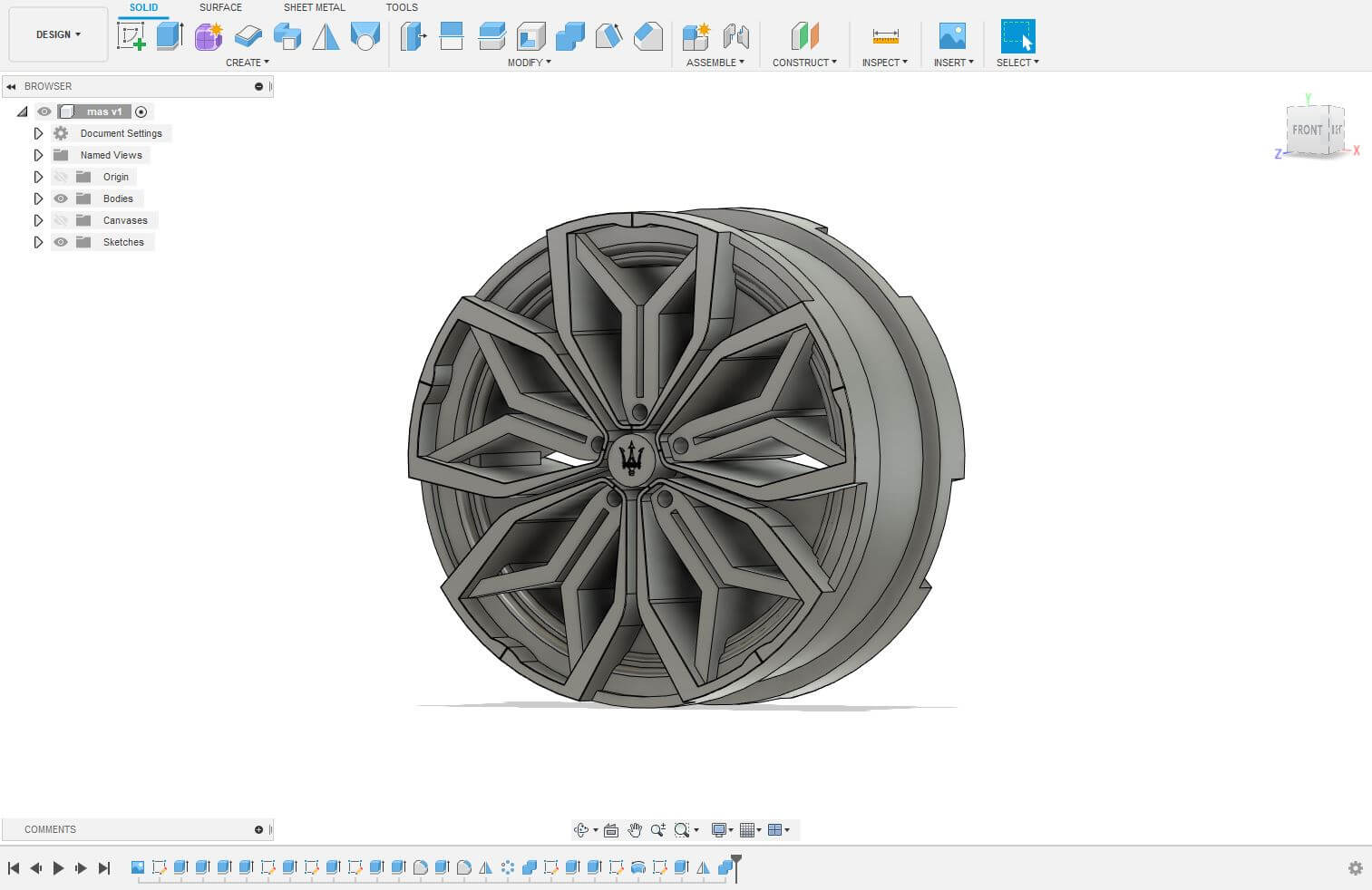Image resolution: width=1372 pixels, height=890 pixels.
Task: Open the SELECT dropdown menu
Action: [x=1017, y=63]
